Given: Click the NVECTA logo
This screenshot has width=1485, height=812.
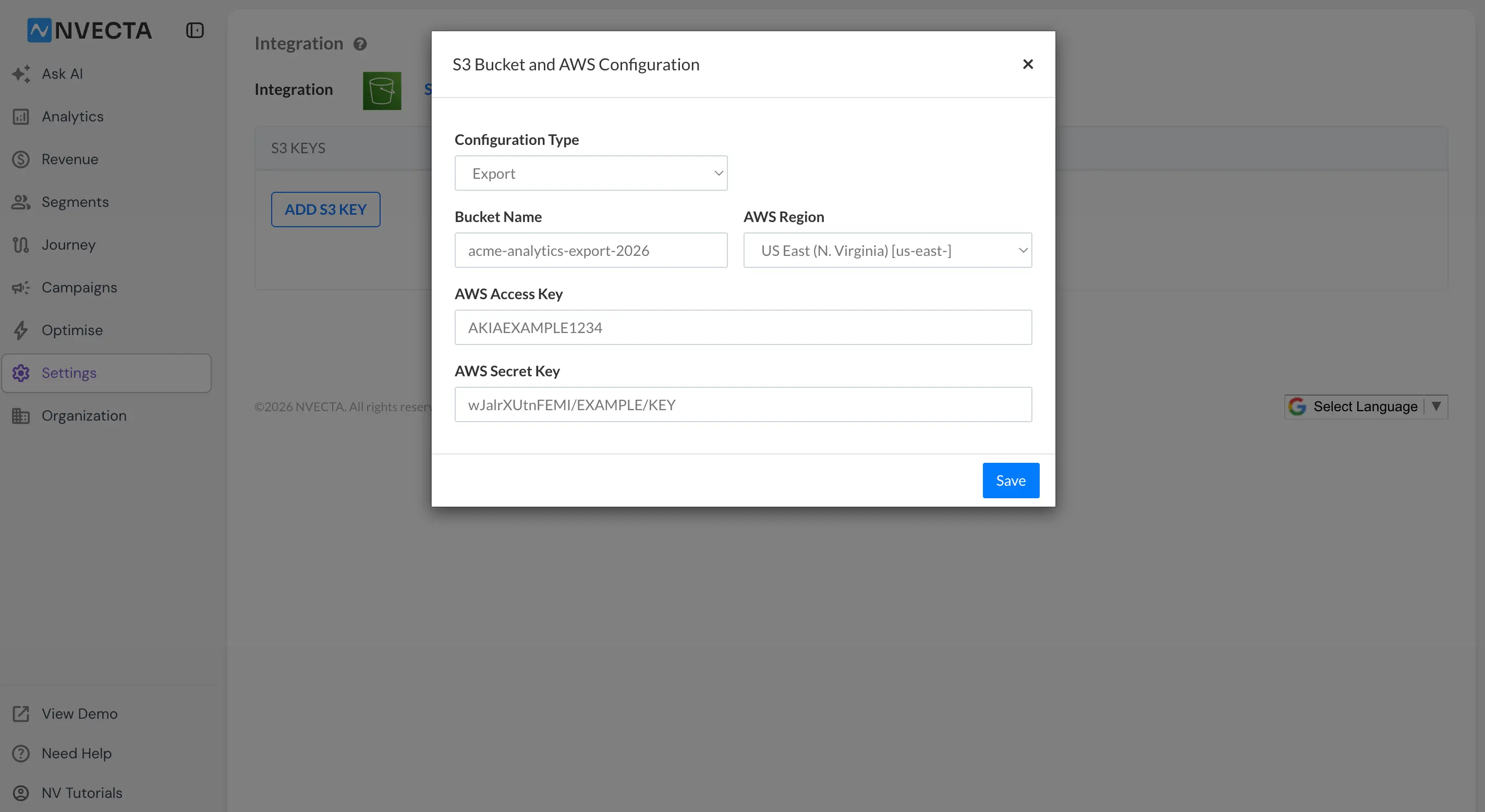Looking at the screenshot, I should (x=89, y=30).
